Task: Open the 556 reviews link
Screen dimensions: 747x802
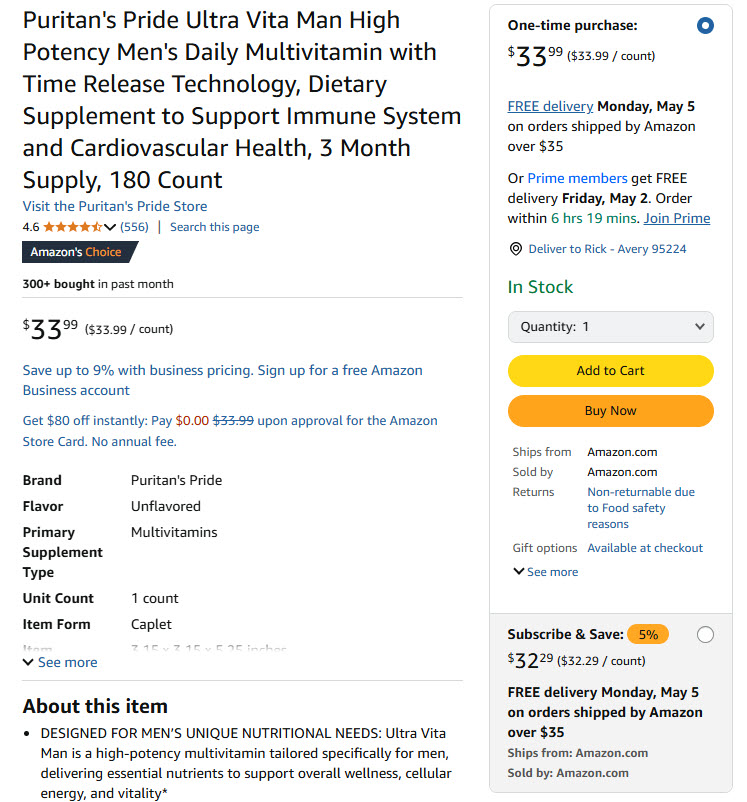Action: click(x=134, y=227)
